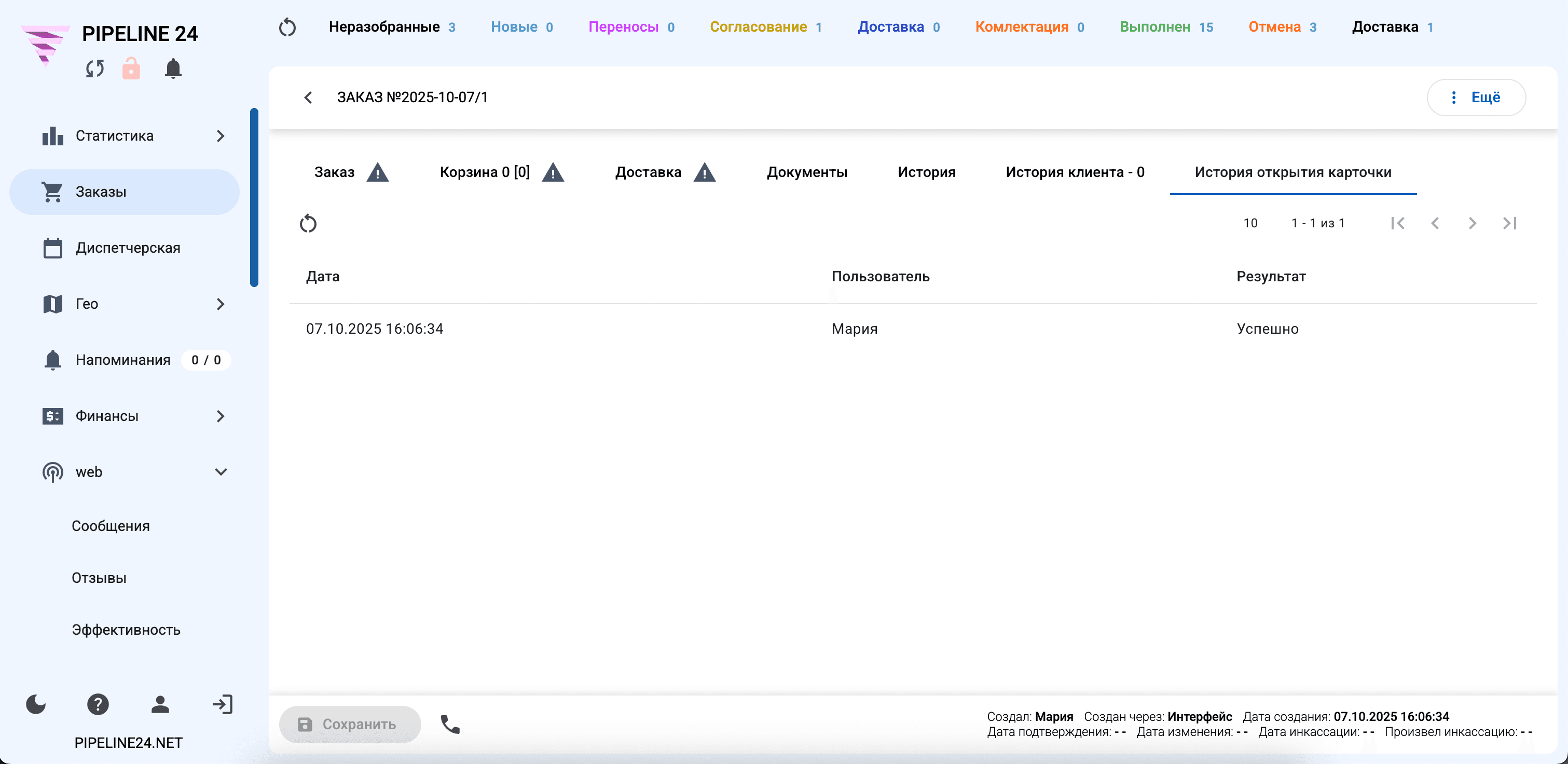Click the pink lock icon in header
The height and width of the screenshot is (764, 1568).
[x=131, y=68]
